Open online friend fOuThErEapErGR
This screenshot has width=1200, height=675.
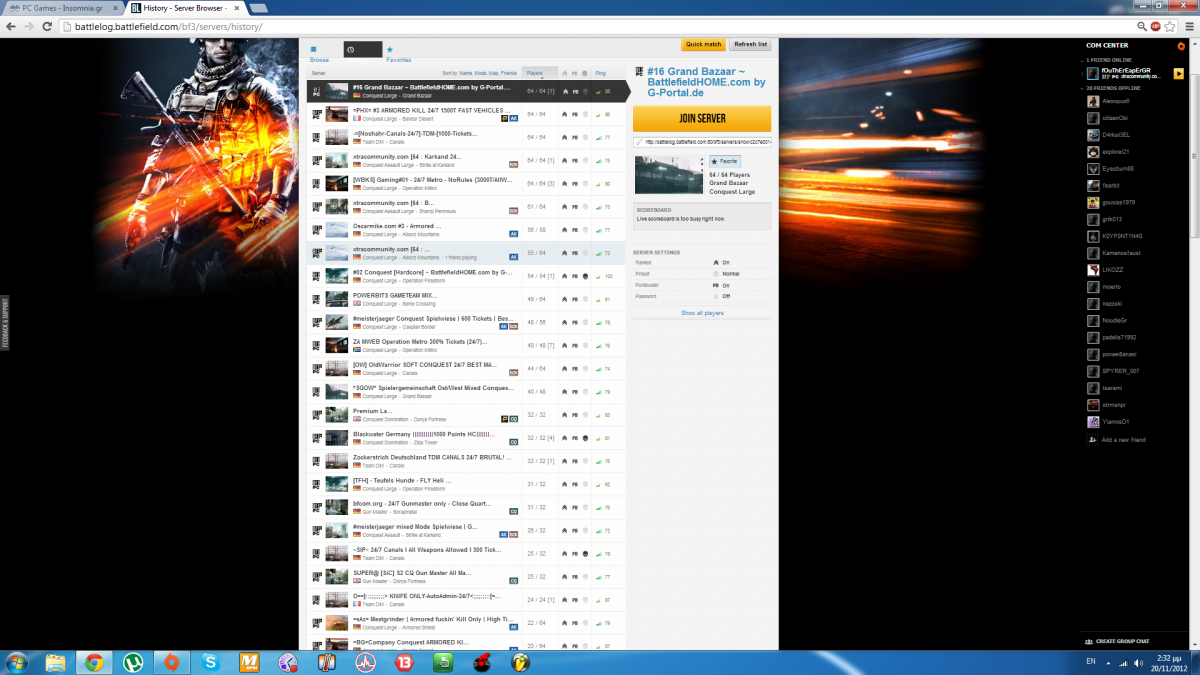(x=1127, y=73)
